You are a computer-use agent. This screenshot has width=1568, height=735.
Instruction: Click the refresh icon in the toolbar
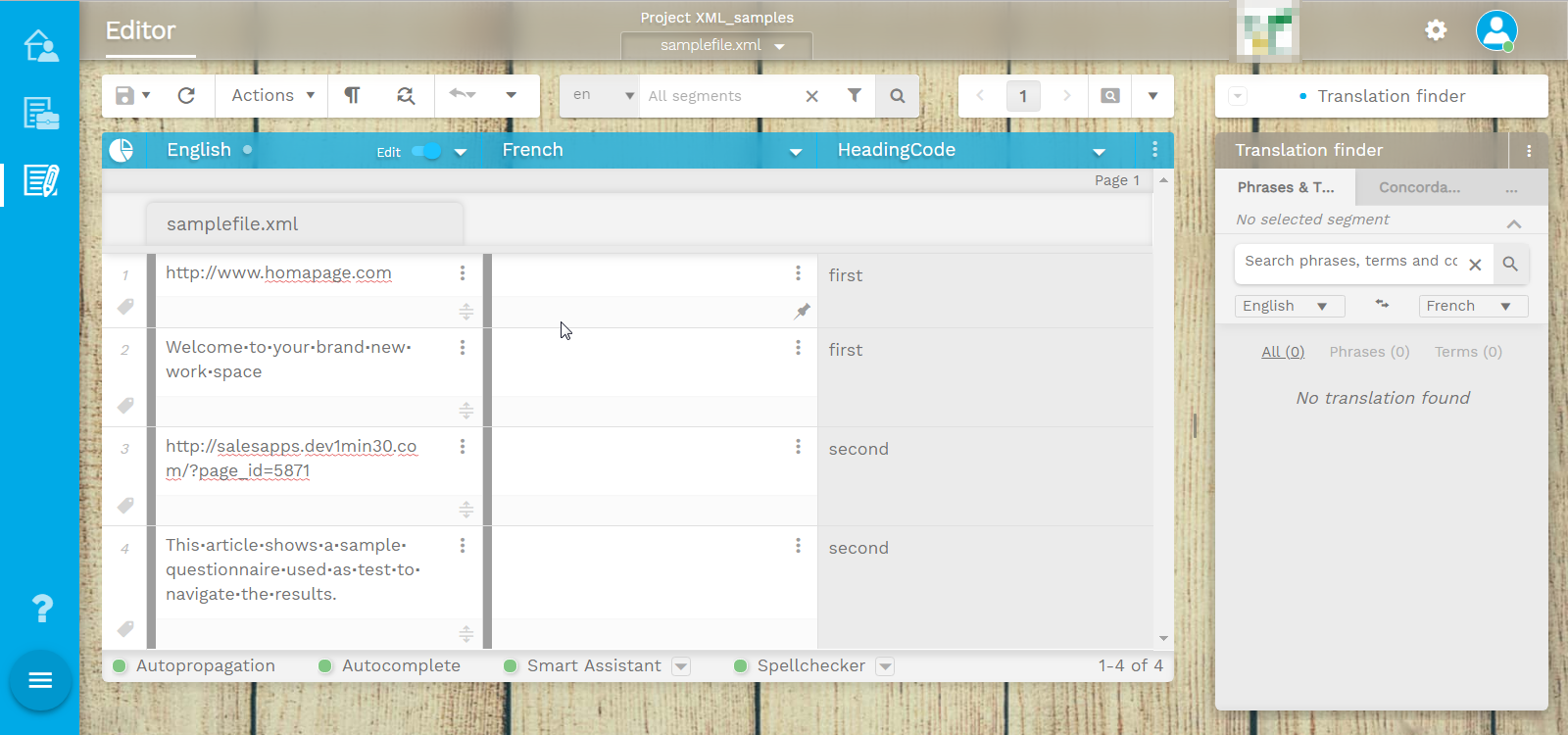pyautogui.click(x=186, y=95)
